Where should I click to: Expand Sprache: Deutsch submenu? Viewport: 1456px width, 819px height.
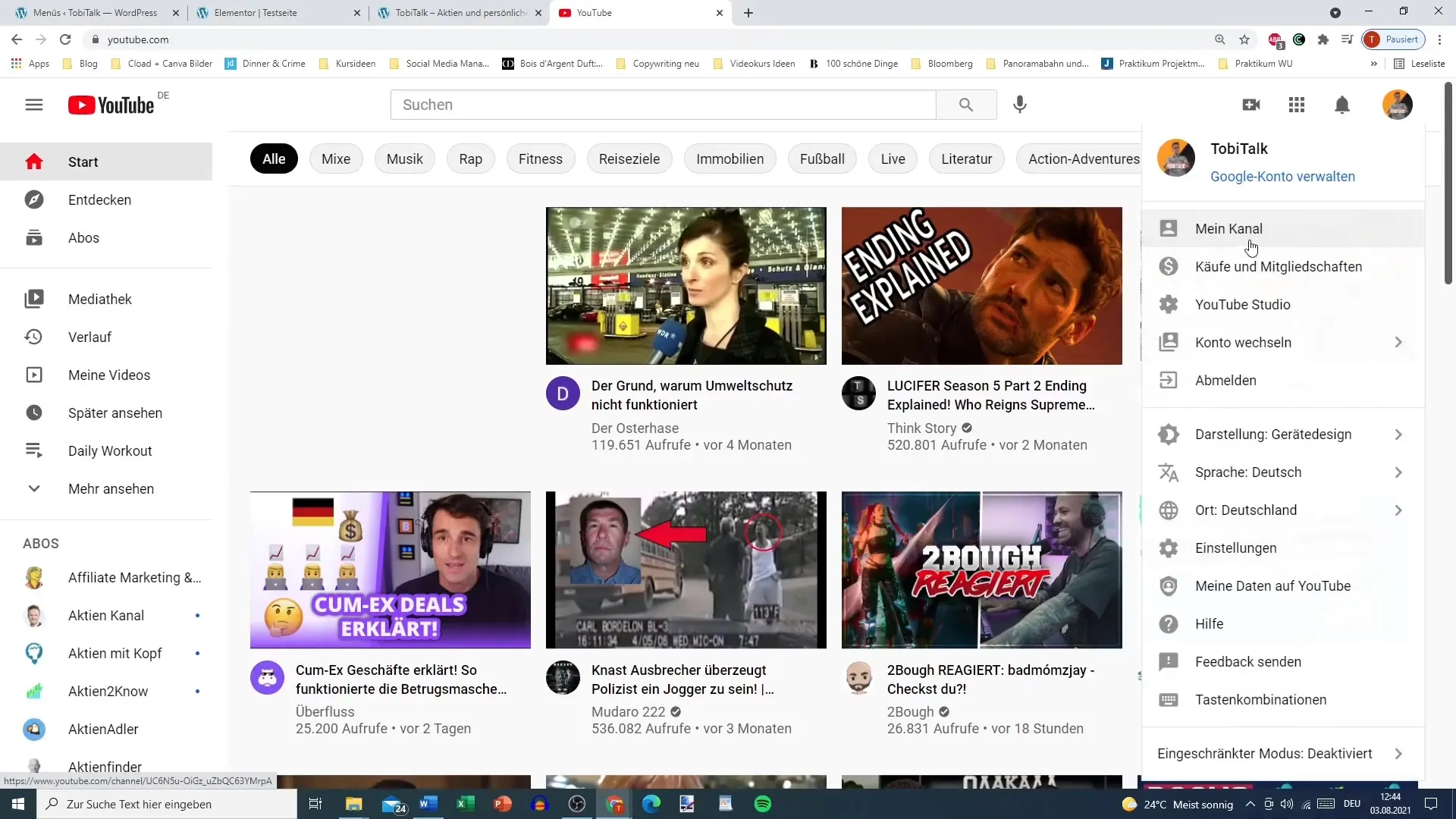1283,472
